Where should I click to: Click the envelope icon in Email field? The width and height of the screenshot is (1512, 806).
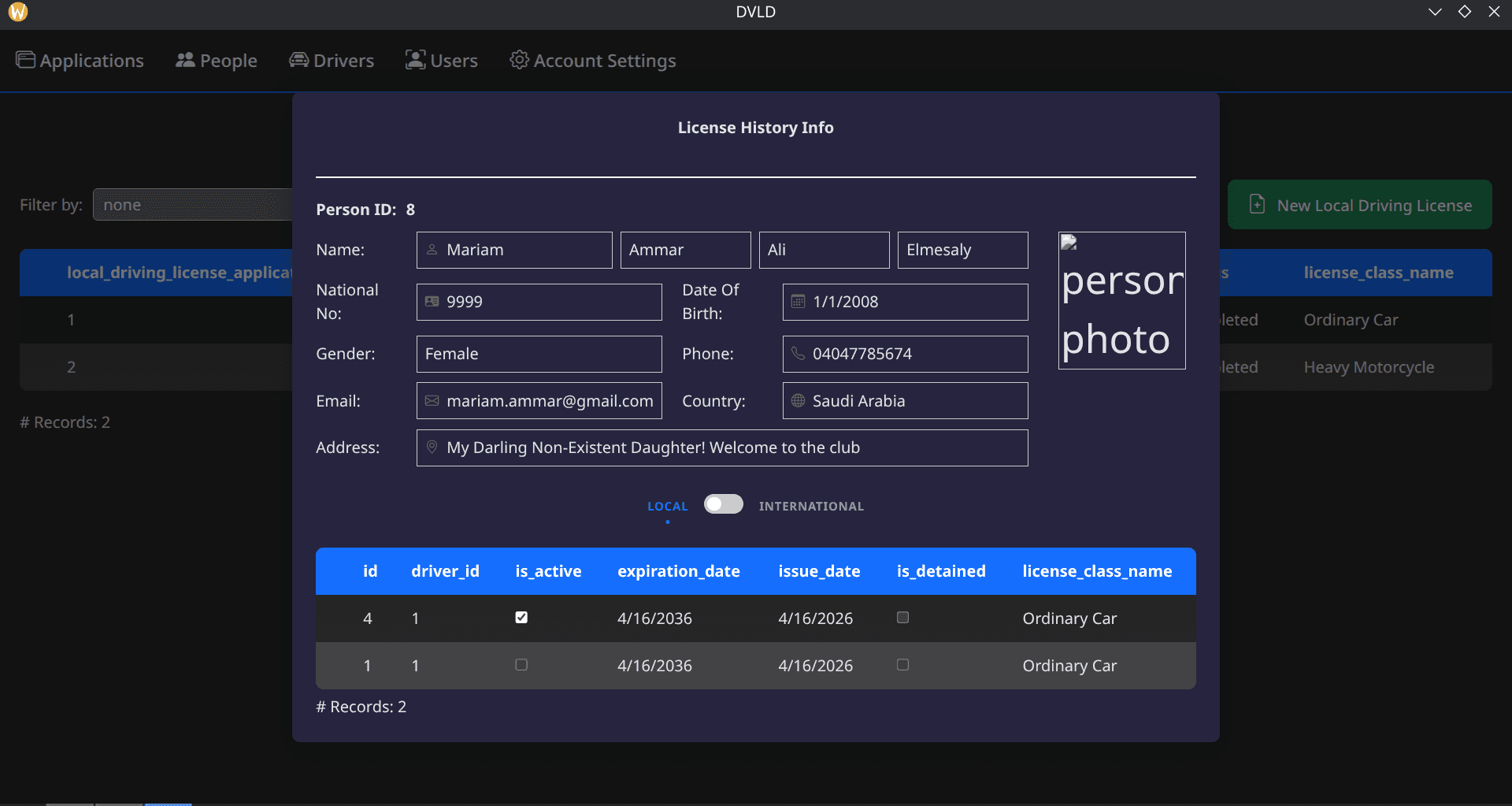click(x=432, y=401)
